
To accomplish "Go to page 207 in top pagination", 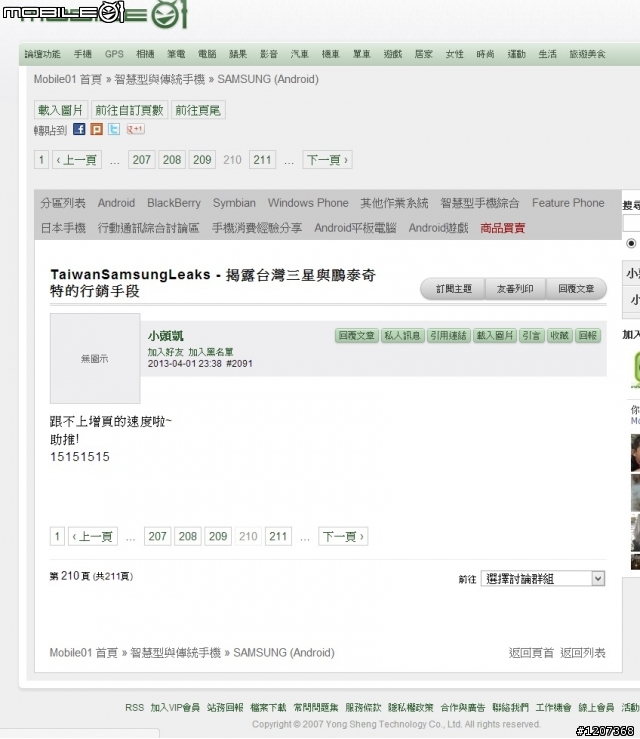I will (x=141, y=160).
